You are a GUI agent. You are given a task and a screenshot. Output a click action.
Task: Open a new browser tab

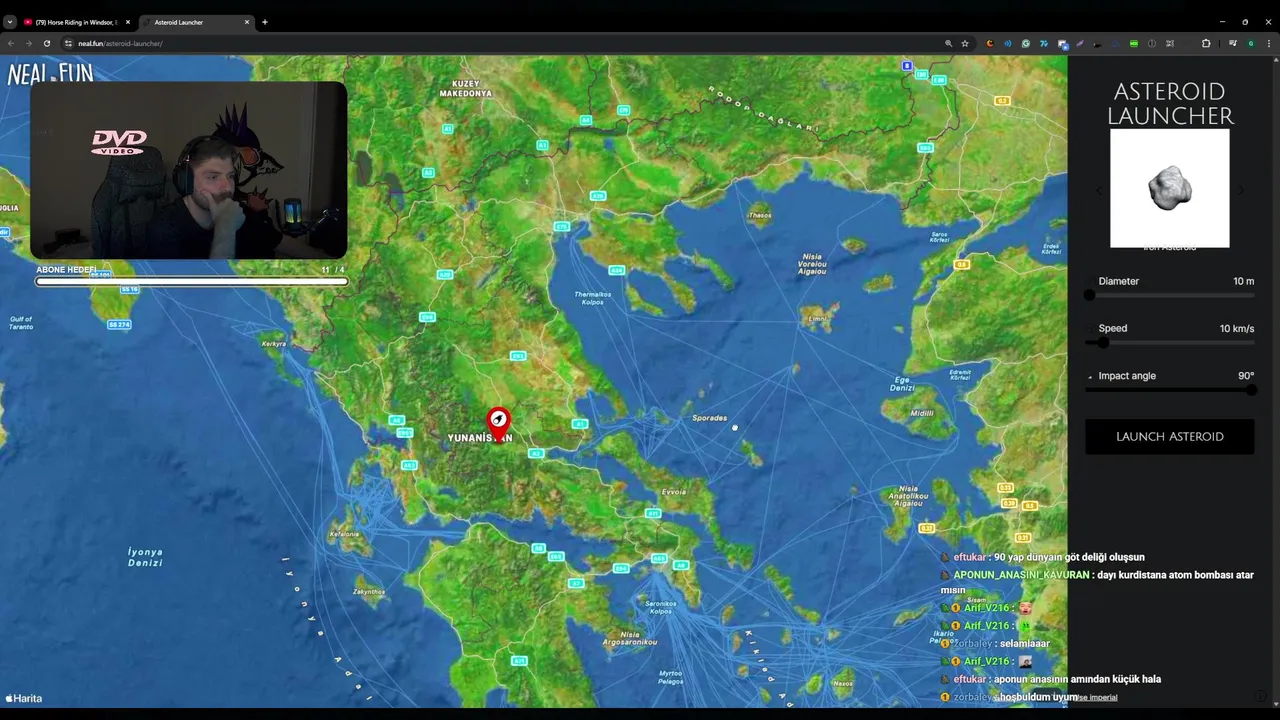264,22
